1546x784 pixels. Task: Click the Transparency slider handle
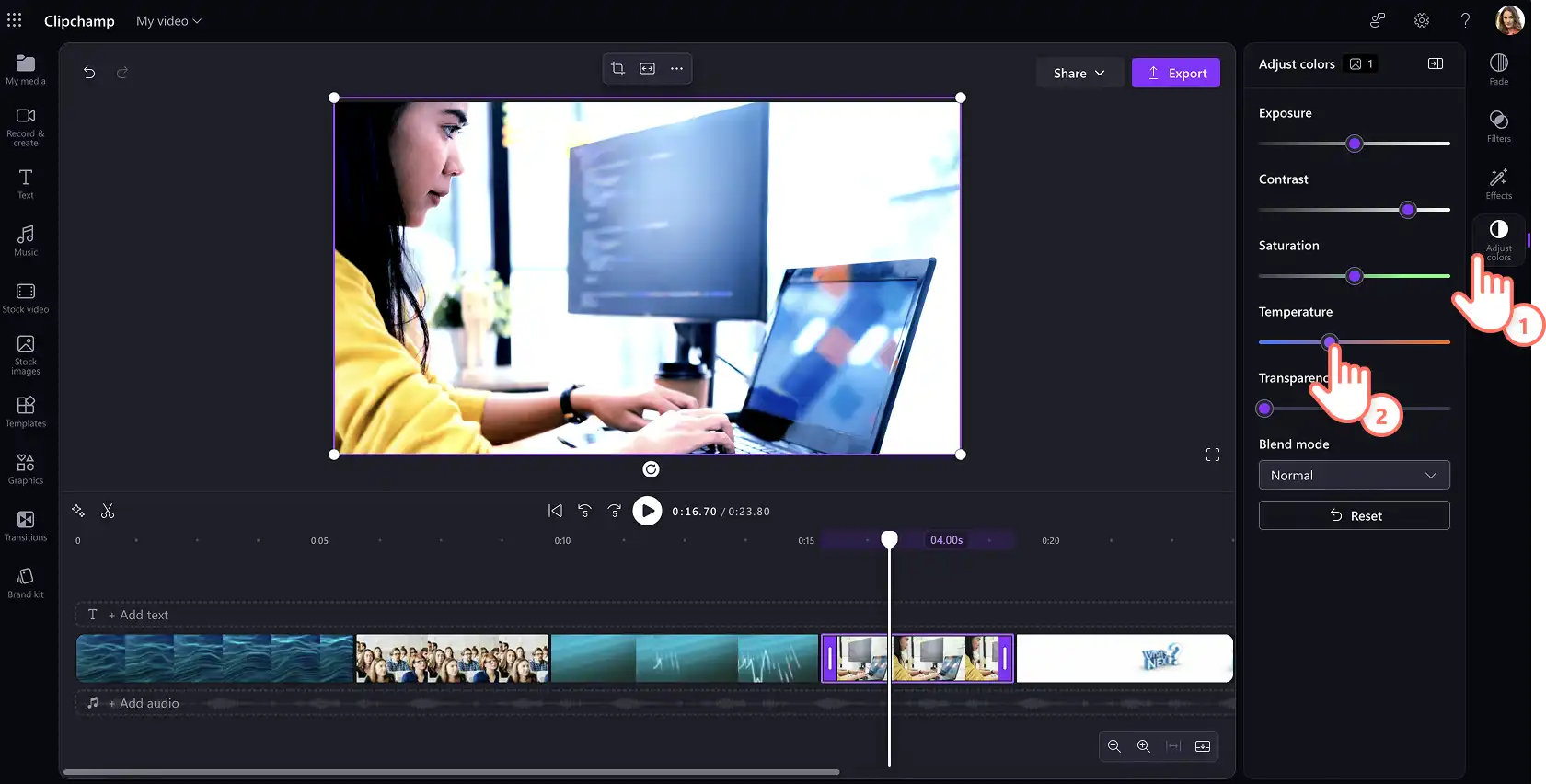tap(1264, 409)
